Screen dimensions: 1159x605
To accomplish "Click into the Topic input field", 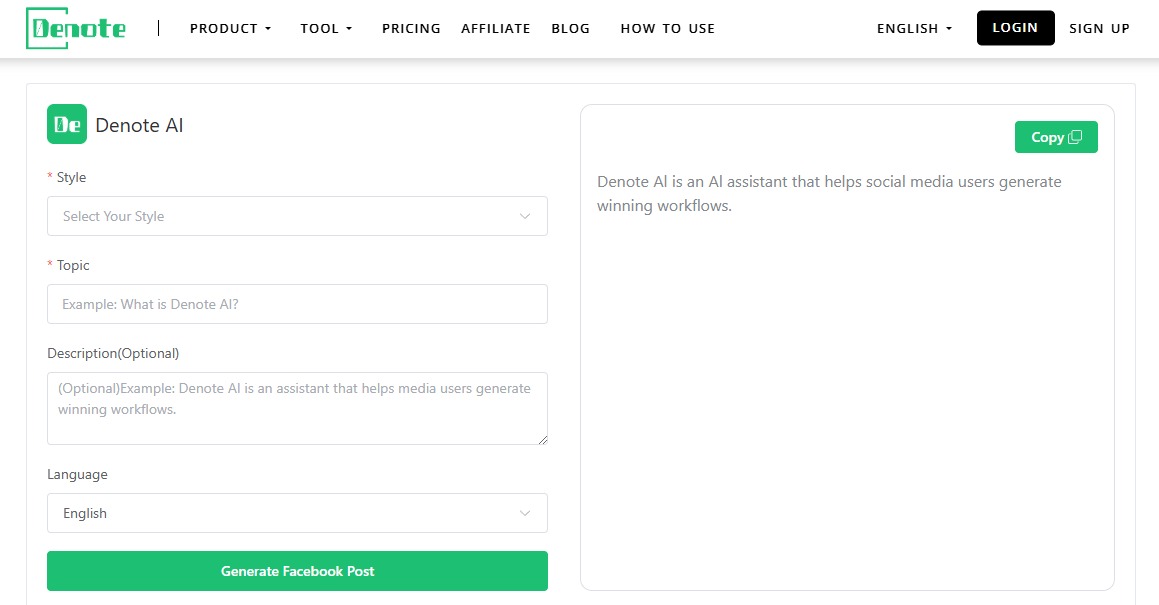I will click(297, 304).
